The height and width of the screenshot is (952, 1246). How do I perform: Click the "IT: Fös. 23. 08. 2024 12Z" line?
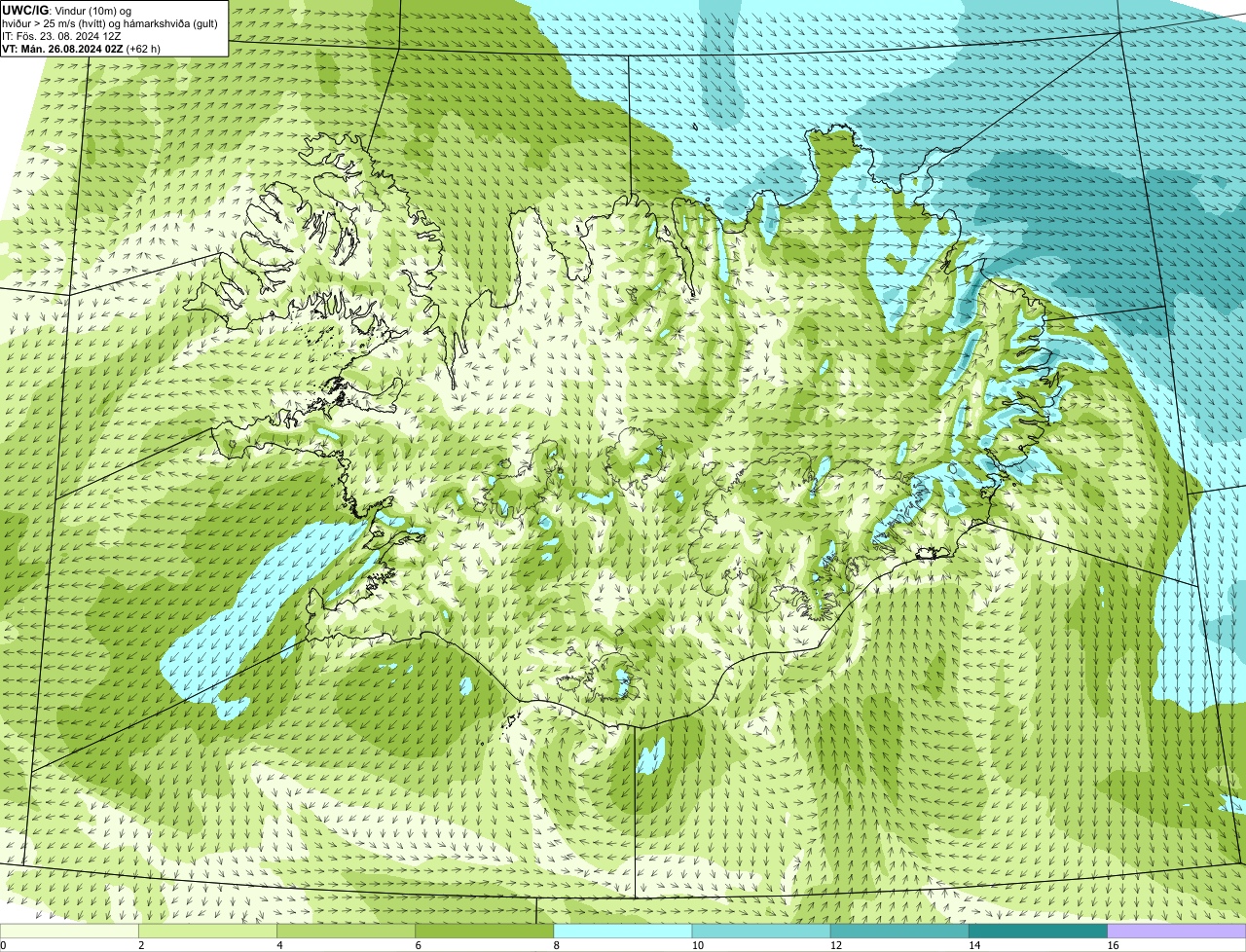click(x=61, y=37)
